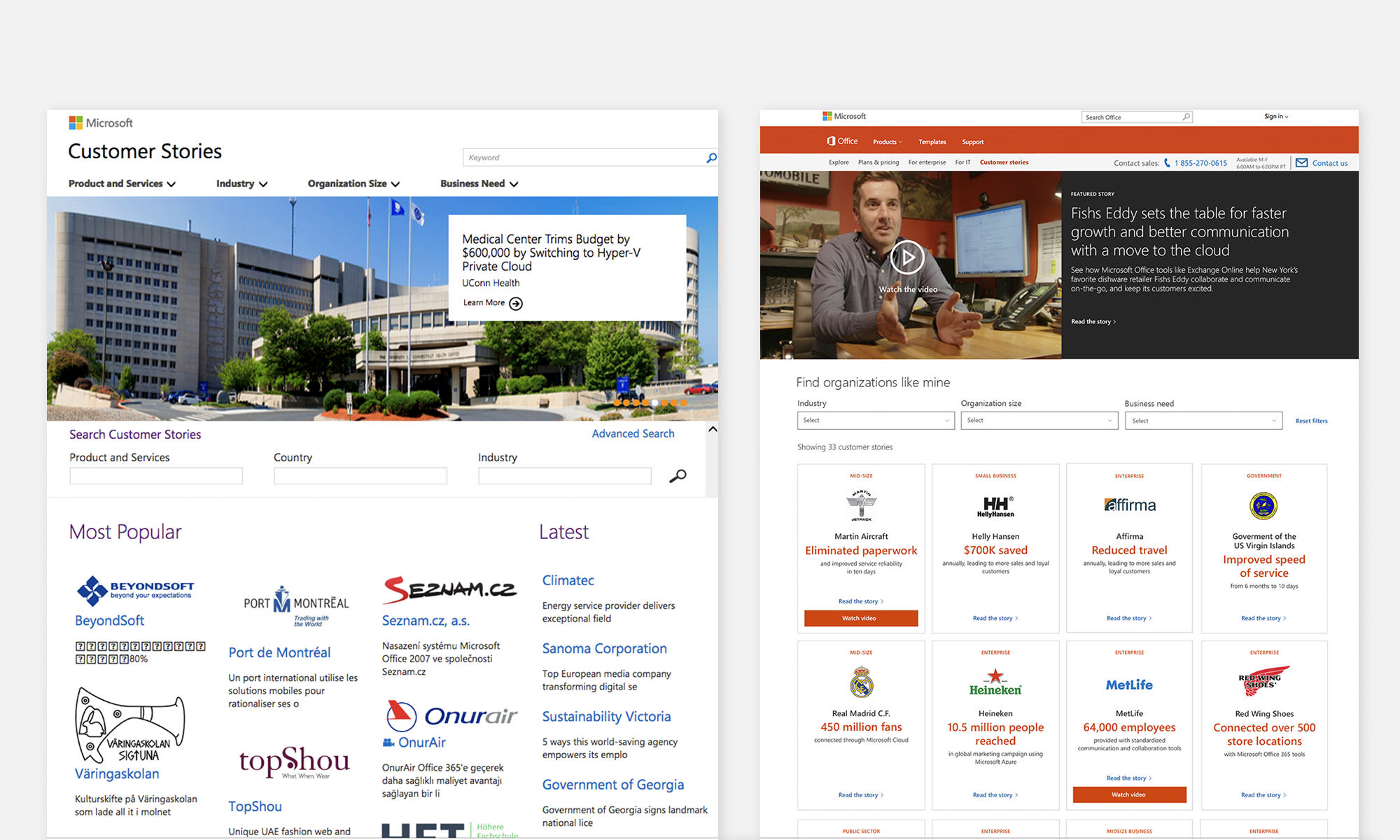Open the Väringaskolan Sigtuna logo
The height and width of the screenshot is (840, 1400).
(x=130, y=725)
